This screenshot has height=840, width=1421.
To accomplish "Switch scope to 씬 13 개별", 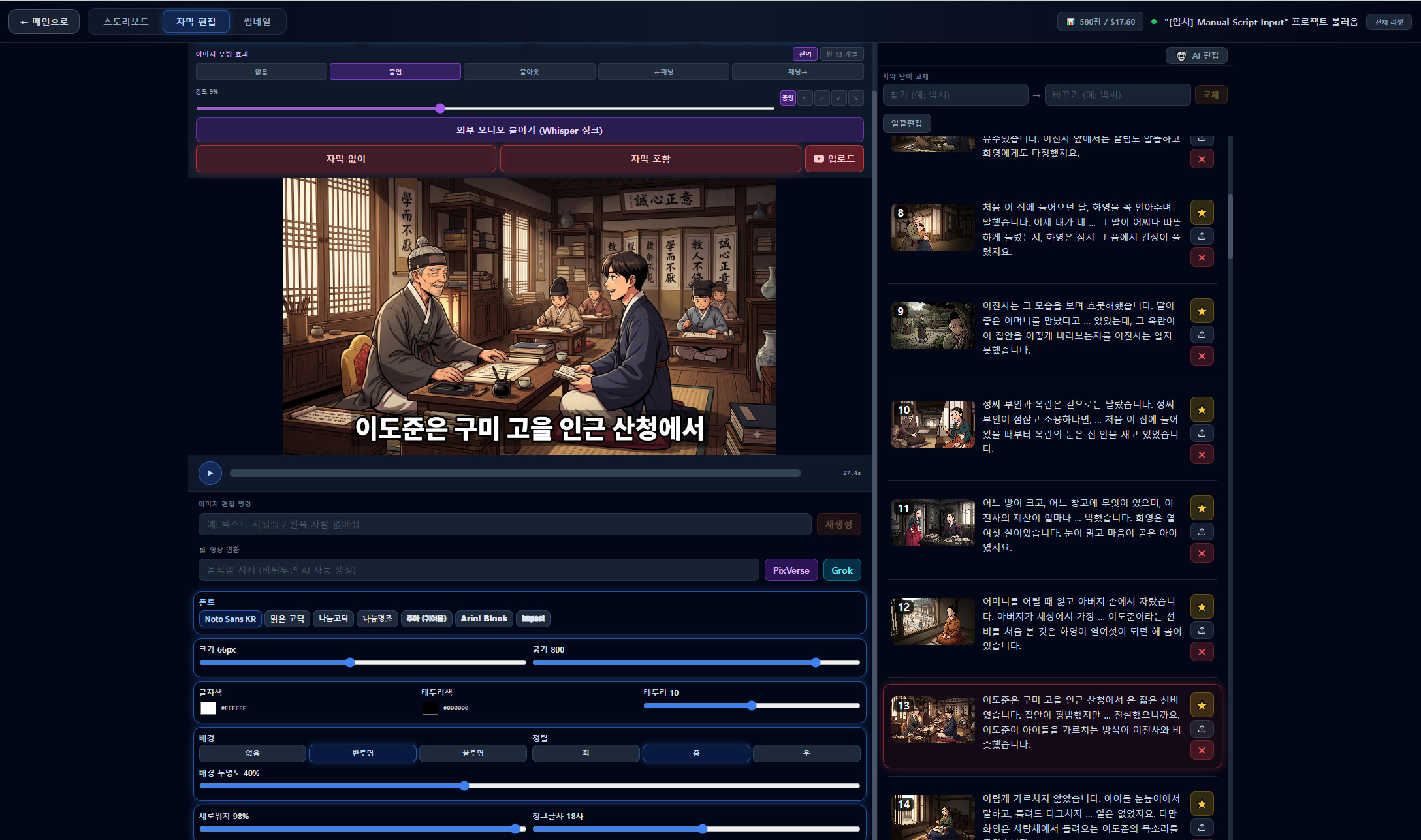I will (x=842, y=54).
